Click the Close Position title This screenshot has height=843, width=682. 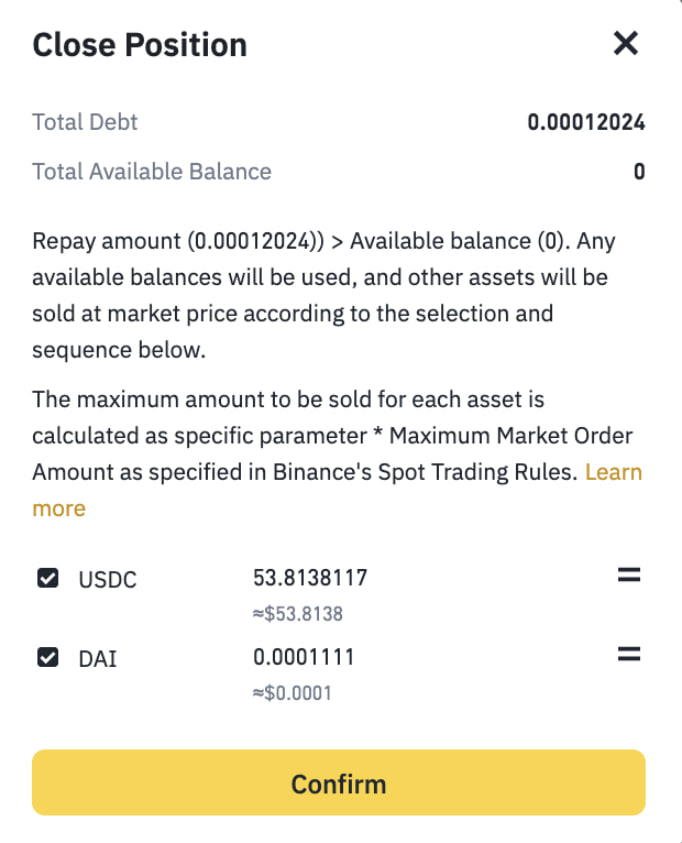click(x=139, y=44)
